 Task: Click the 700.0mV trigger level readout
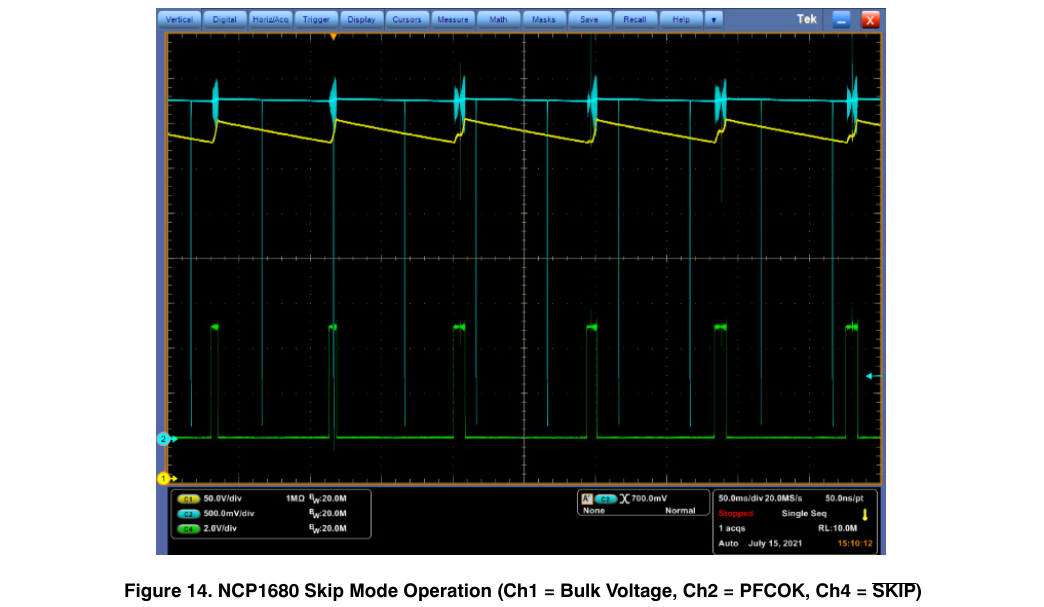tap(649, 499)
